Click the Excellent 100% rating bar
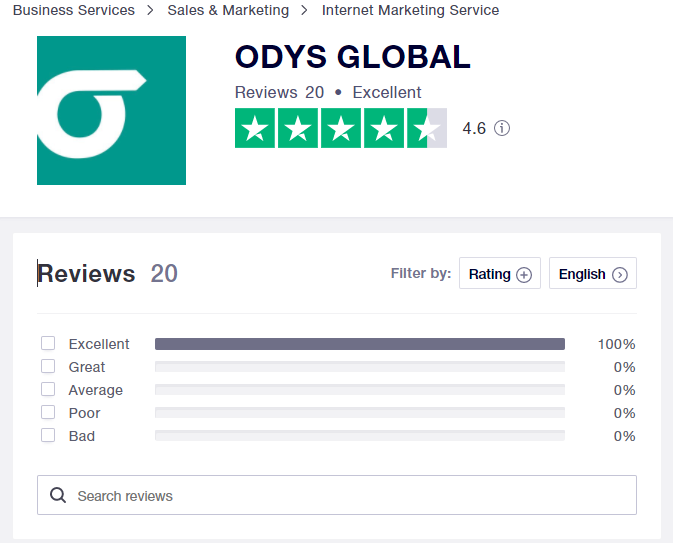This screenshot has width=673, height=543. pyautogui.click(x=360, y=344)
